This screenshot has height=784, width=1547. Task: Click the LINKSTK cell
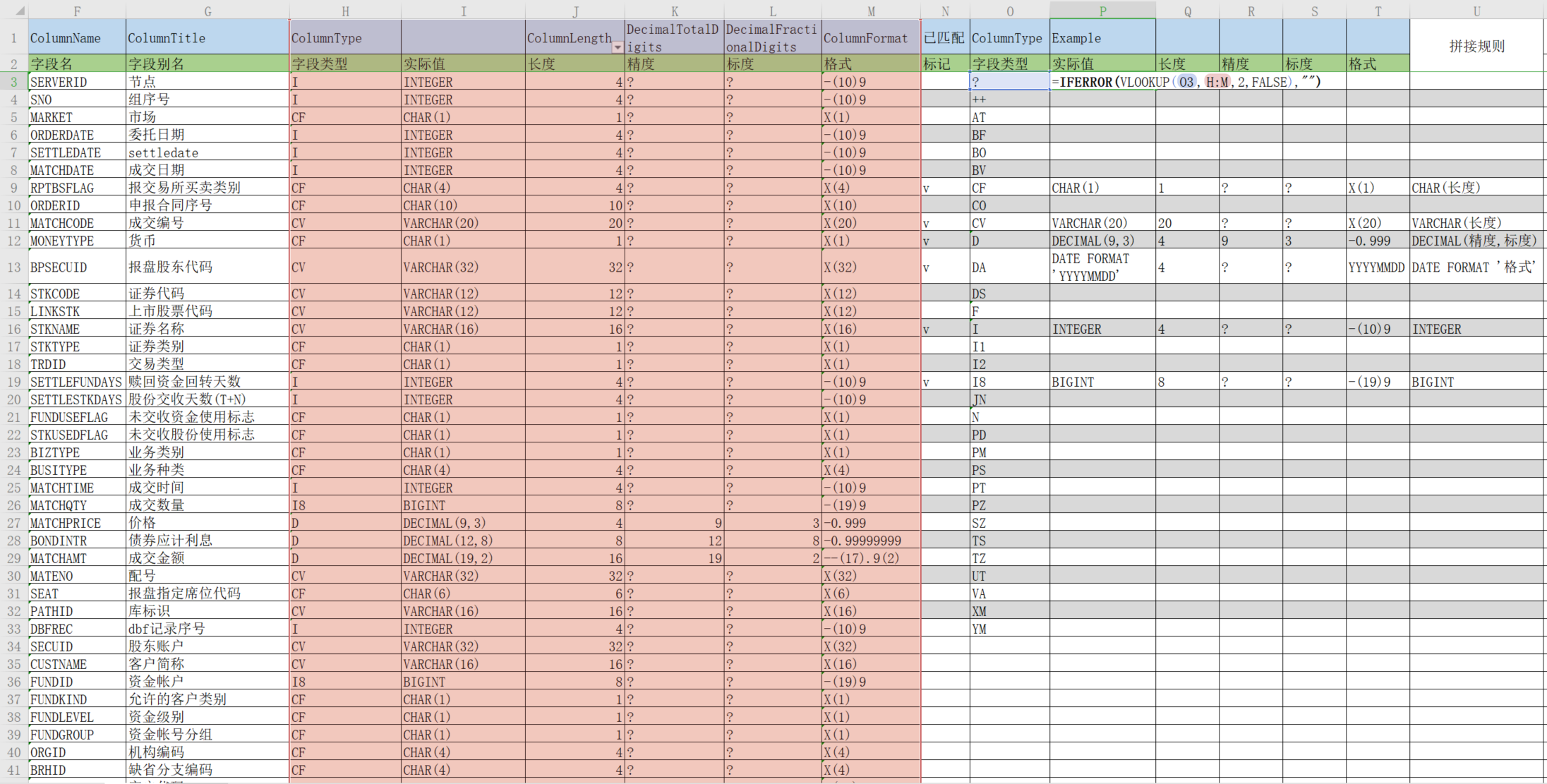point(77,311)
